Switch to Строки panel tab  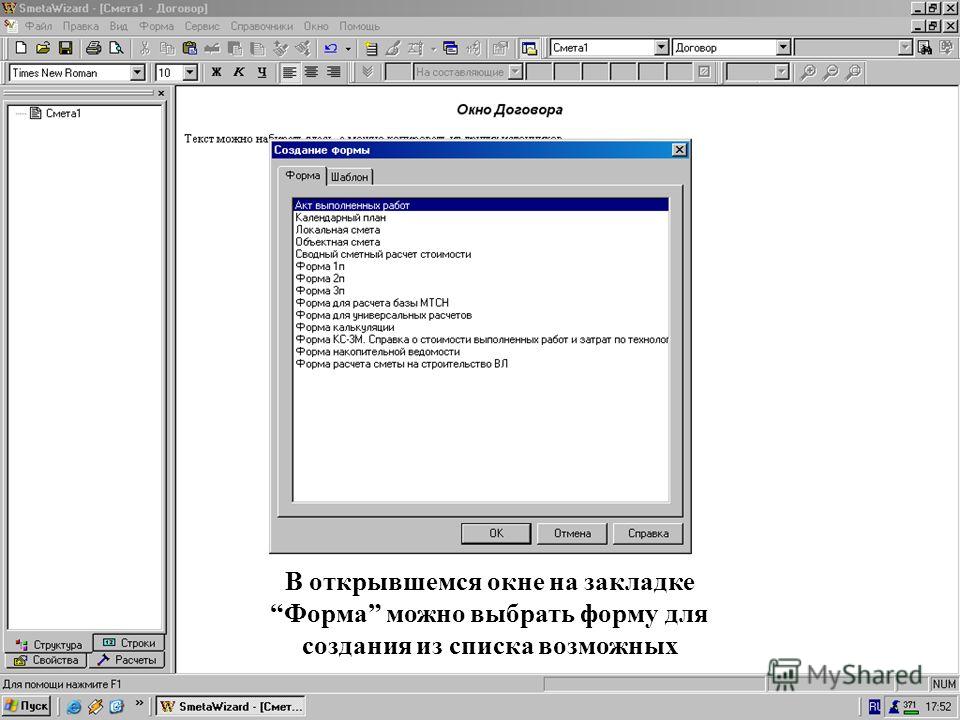(129, 642)
